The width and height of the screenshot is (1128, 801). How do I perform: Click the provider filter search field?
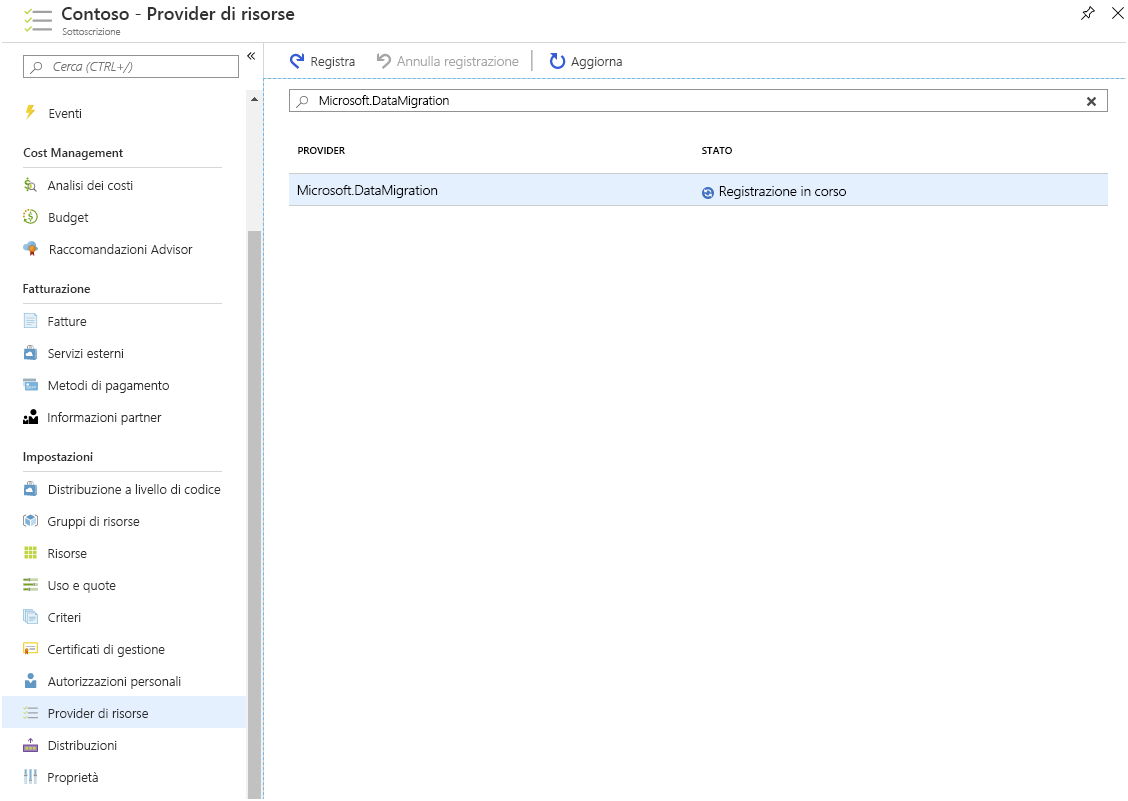[698, 101]
